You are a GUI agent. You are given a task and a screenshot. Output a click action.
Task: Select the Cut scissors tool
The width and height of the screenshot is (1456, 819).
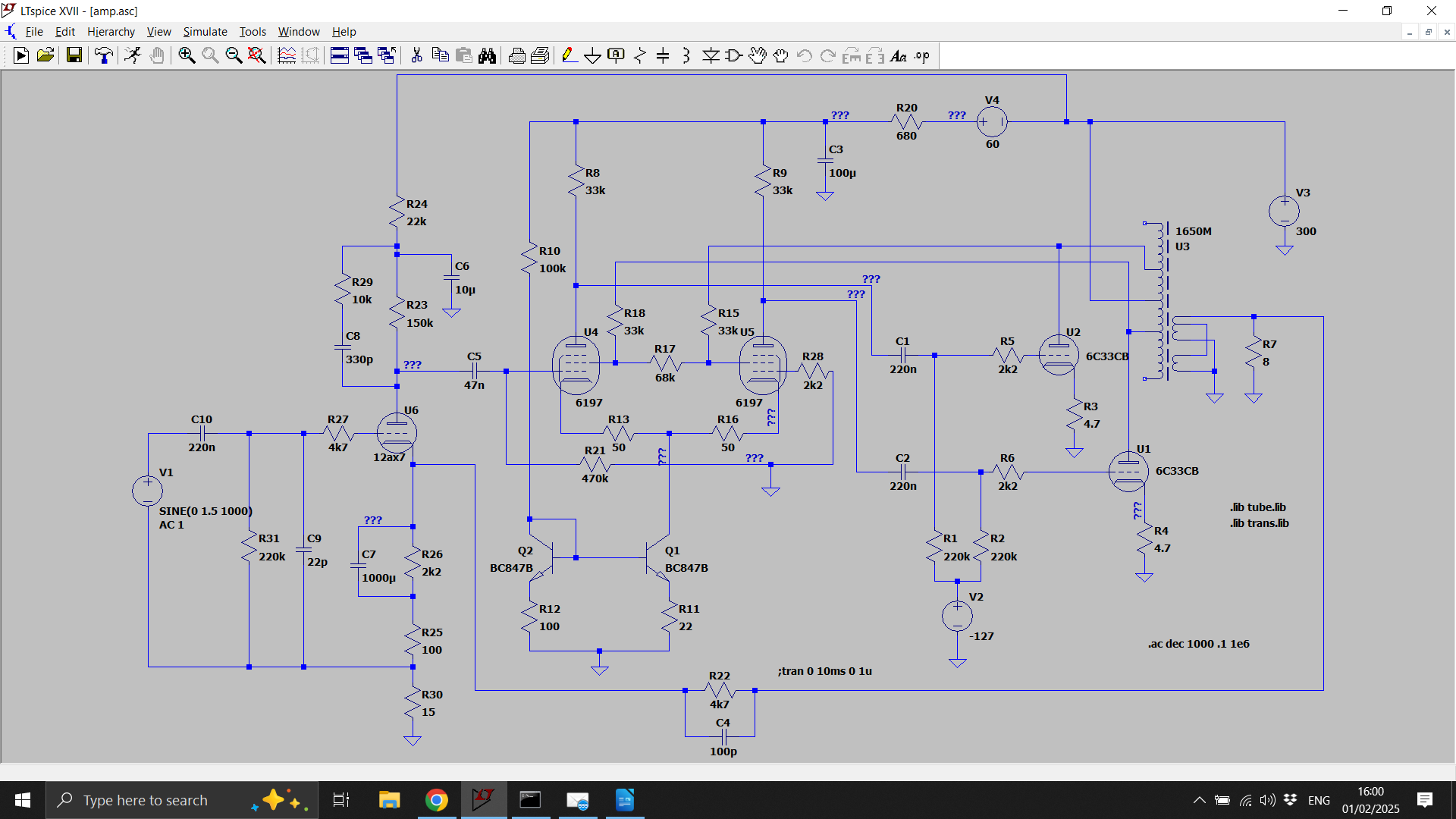pyautogui.click(x=416, y=55)
